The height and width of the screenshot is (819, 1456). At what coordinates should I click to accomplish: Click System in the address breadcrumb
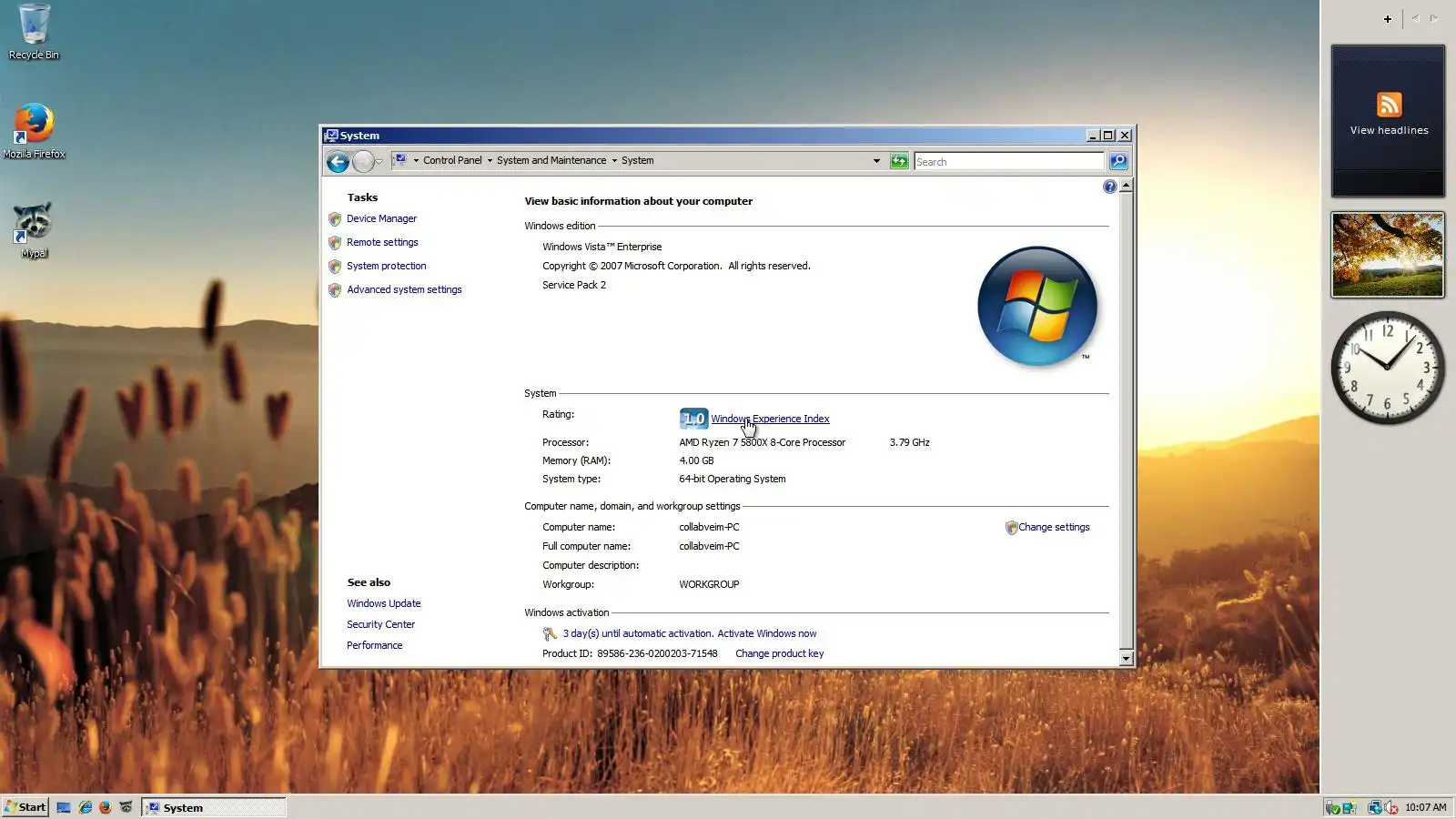(x=637, y=161)
